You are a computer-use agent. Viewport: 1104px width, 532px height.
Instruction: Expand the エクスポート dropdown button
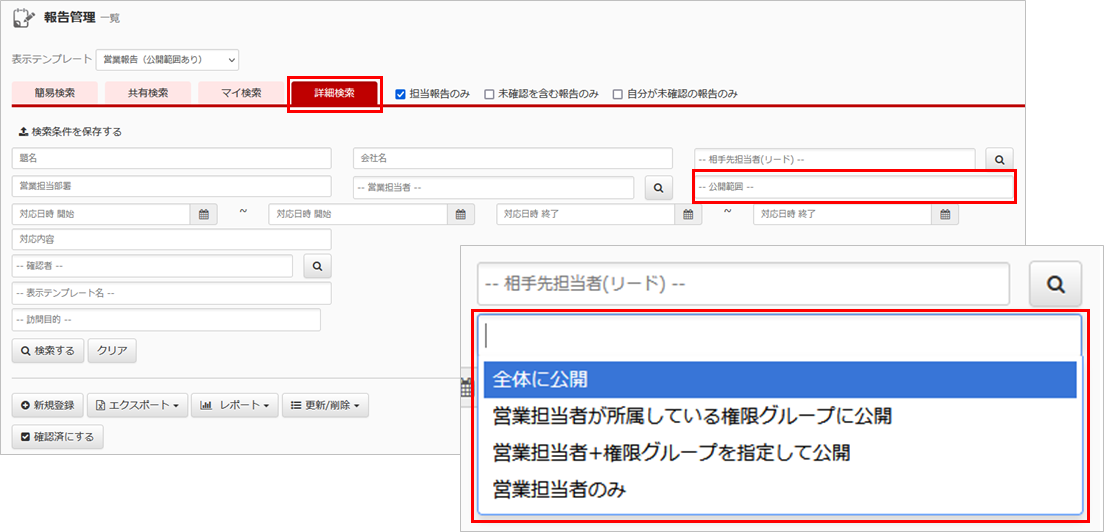138,405
